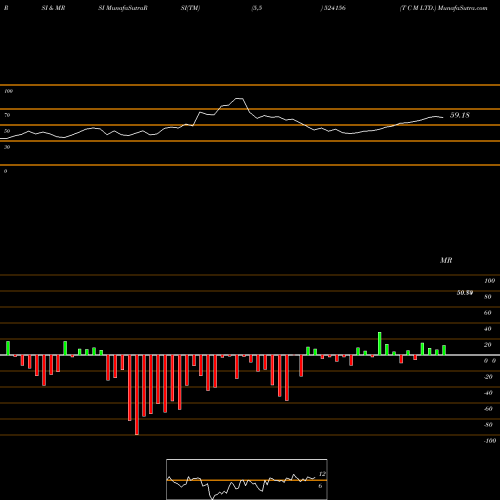Click the RSI axis label 30
500x500 pixels.
pos(7,147)
